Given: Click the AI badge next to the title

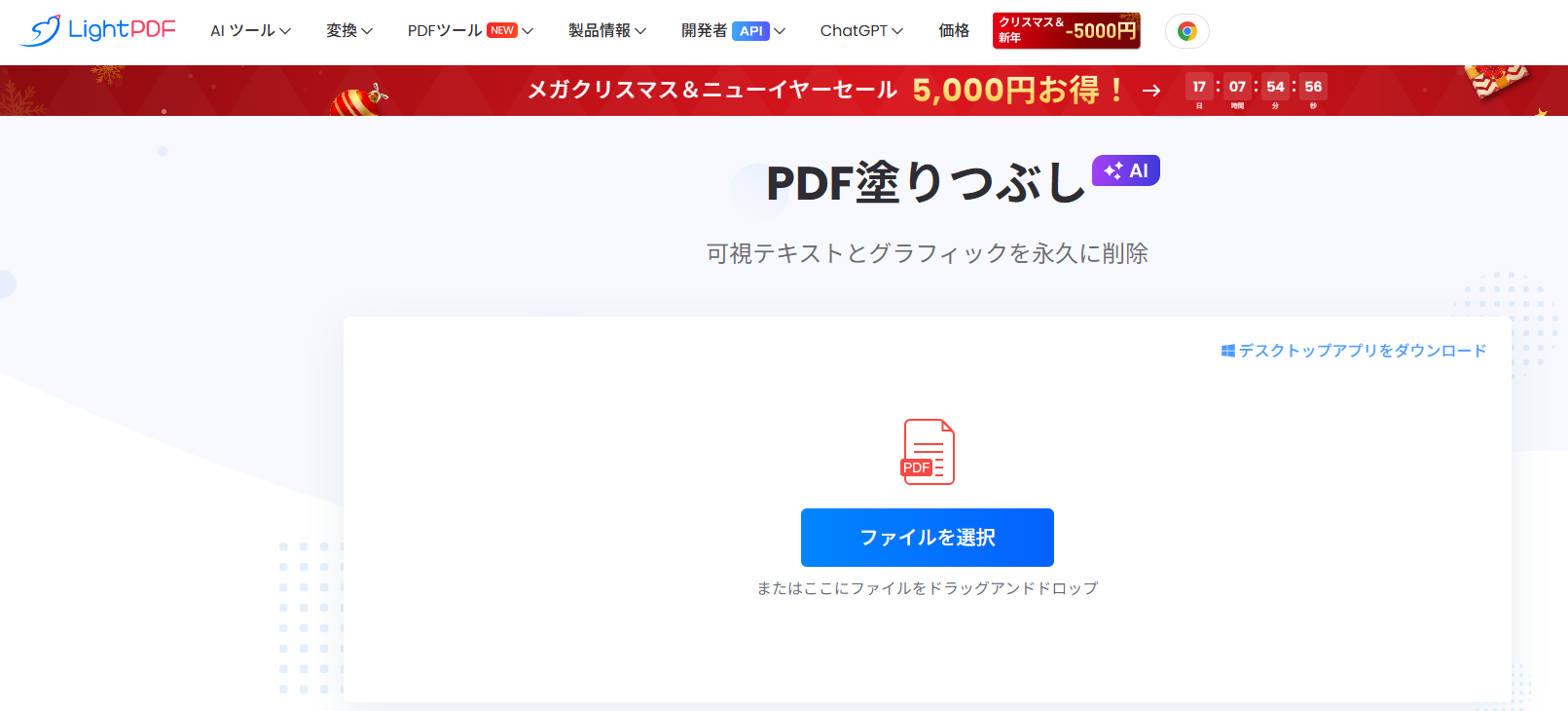Looking at the screenshot, I should tap(1126, 170).
